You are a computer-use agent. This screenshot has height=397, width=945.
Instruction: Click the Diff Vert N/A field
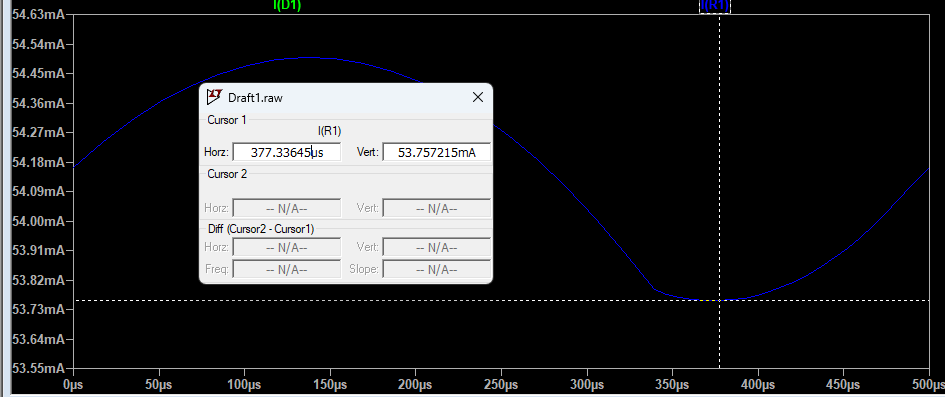[x=437, y=247]
